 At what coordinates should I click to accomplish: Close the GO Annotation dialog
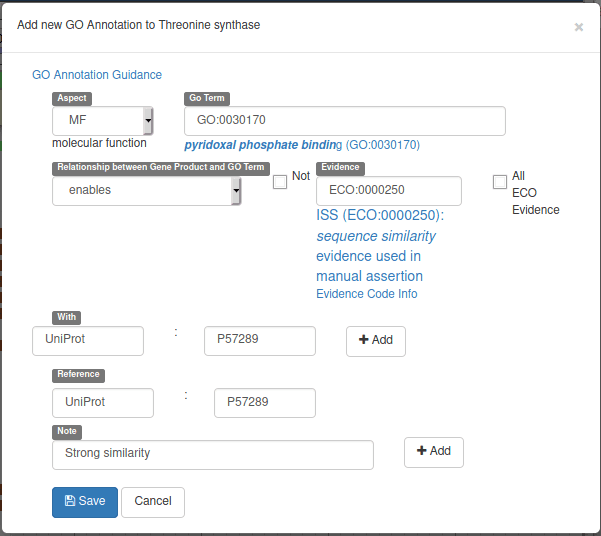click(578, 27)
